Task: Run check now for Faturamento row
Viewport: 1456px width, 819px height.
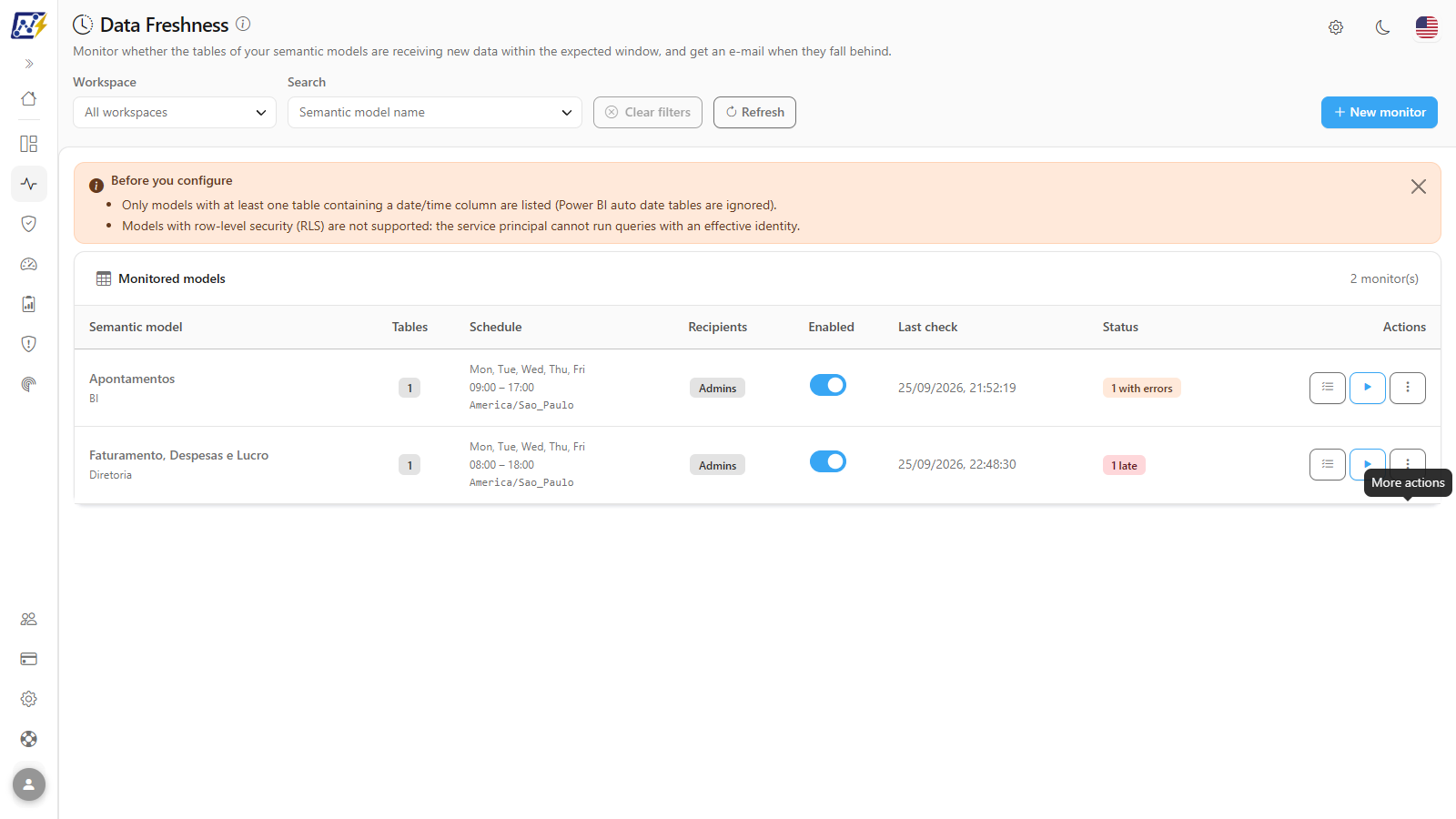Action: click(x=1368, y=462)
